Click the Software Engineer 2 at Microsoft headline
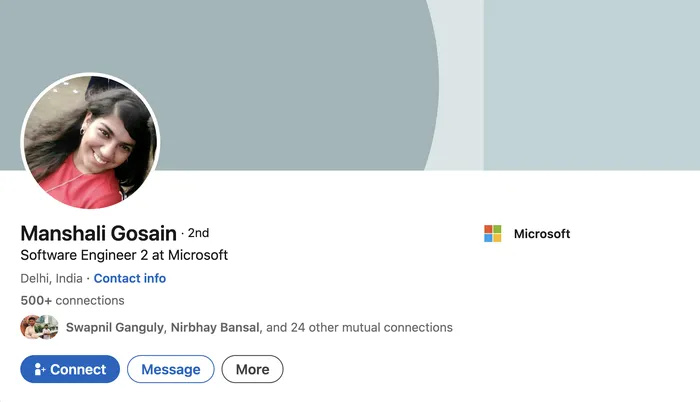 coord(124,255)
